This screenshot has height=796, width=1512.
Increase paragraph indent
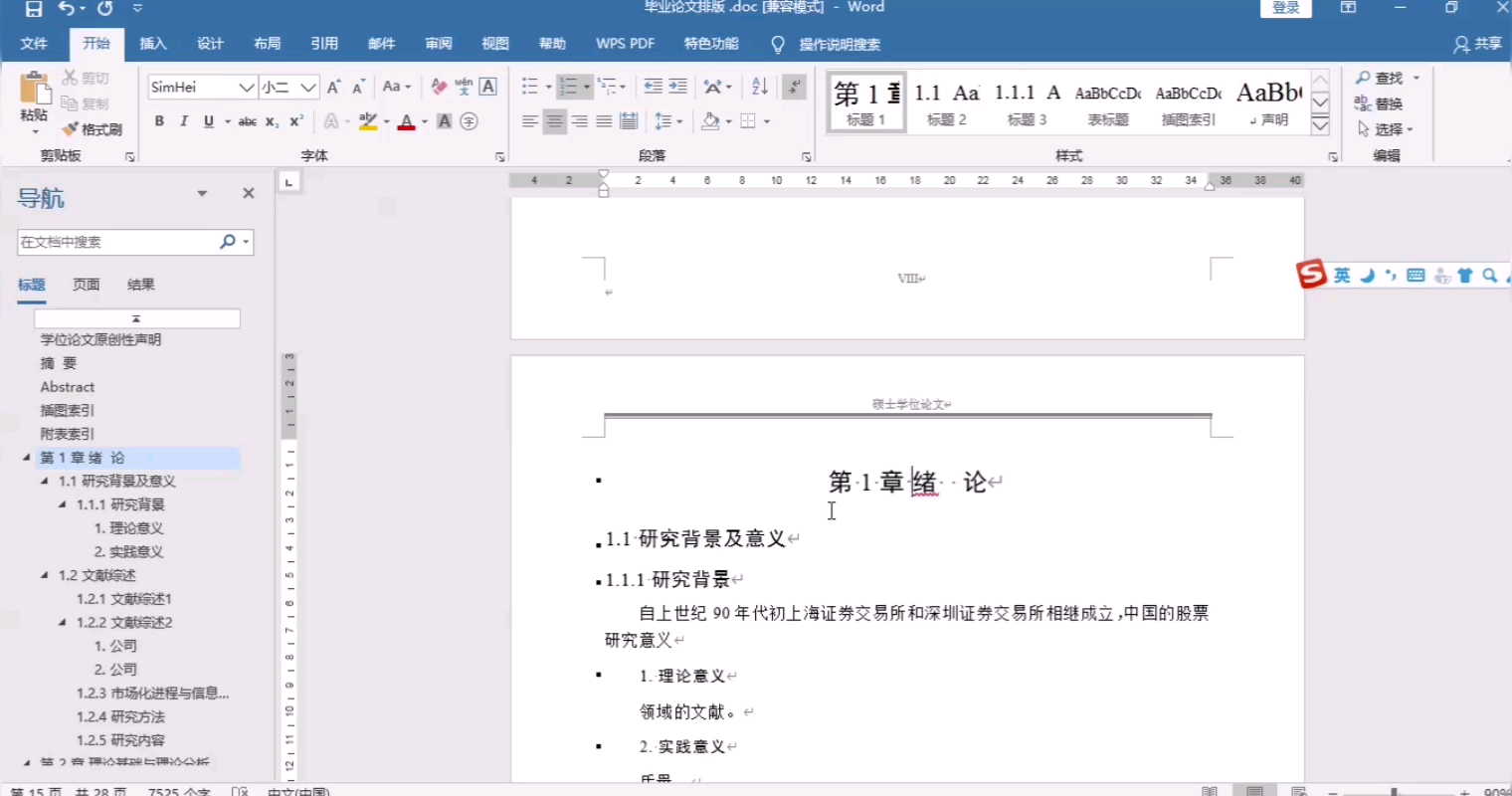(678, 88)
